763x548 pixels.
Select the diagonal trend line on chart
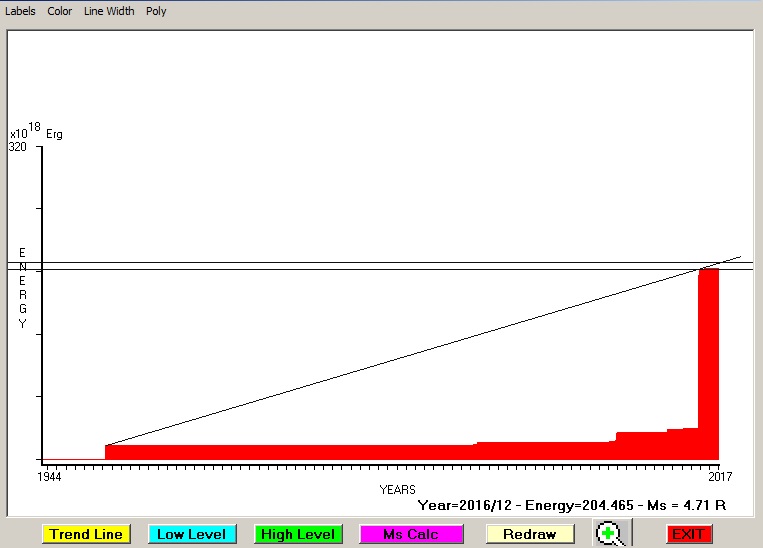(x=400, y=355)
